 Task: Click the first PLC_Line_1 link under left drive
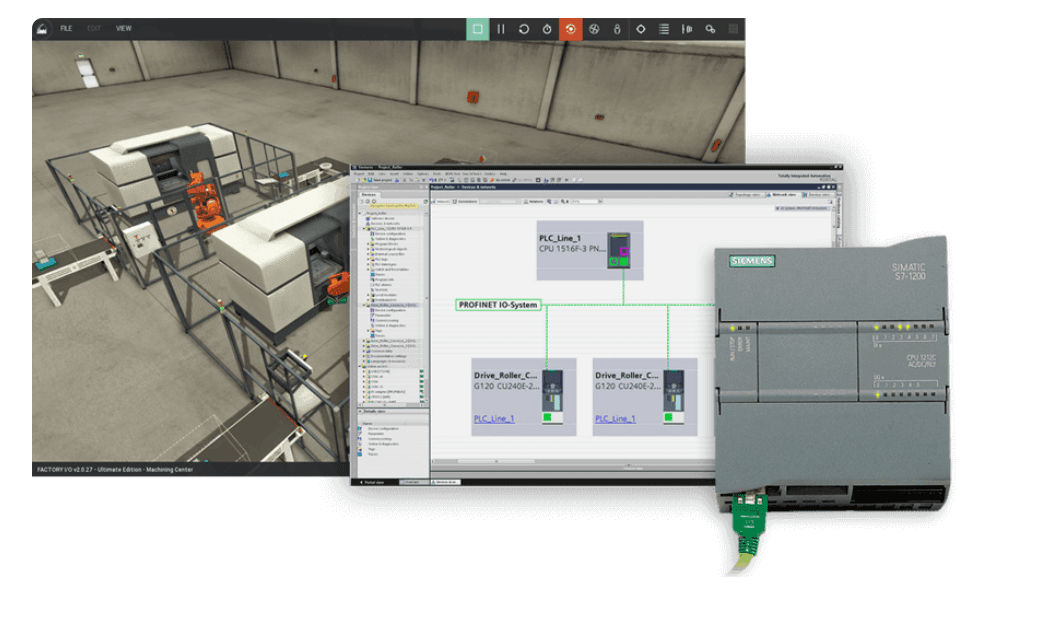coord(494,418)
